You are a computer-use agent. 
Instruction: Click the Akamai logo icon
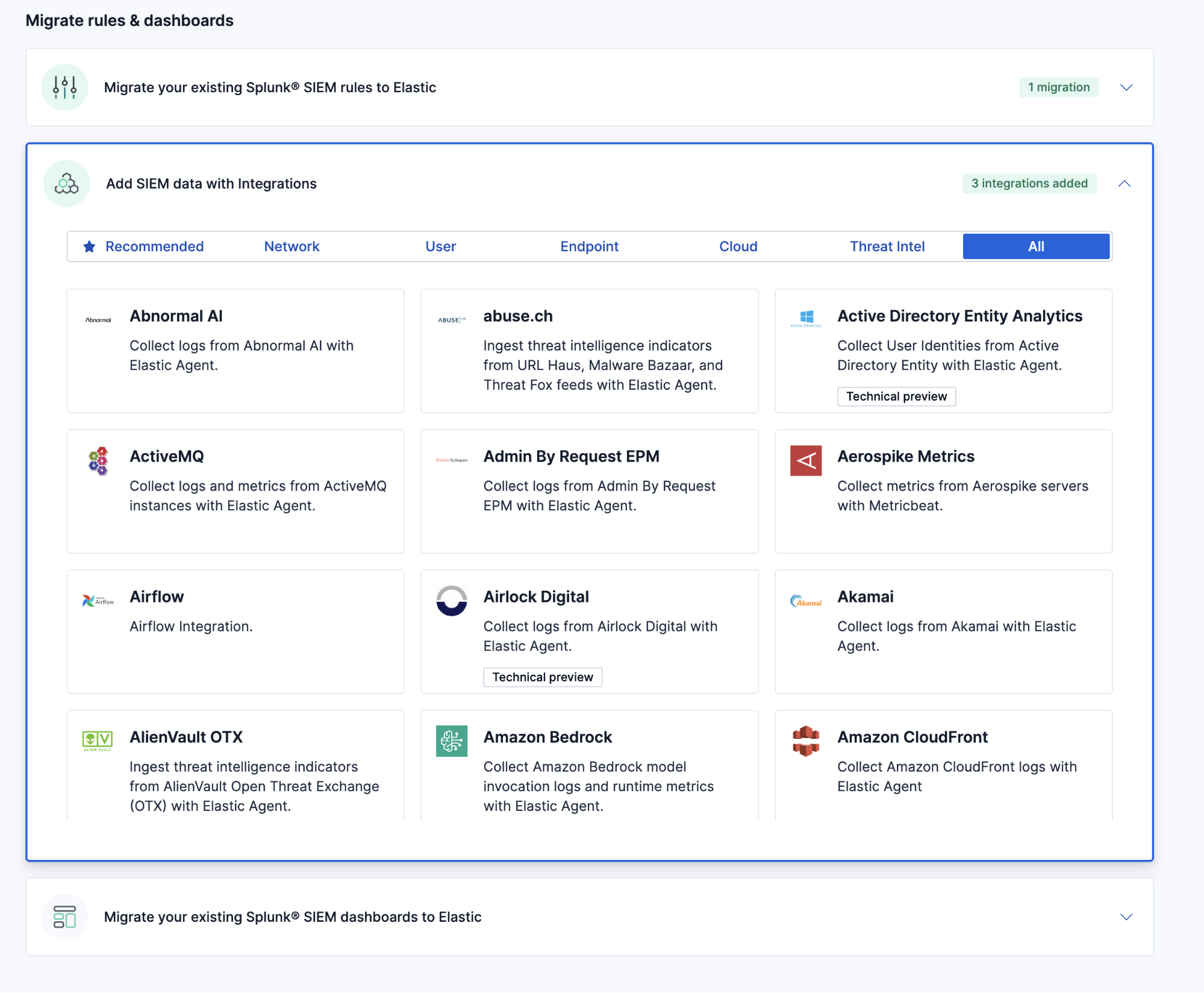805,600
